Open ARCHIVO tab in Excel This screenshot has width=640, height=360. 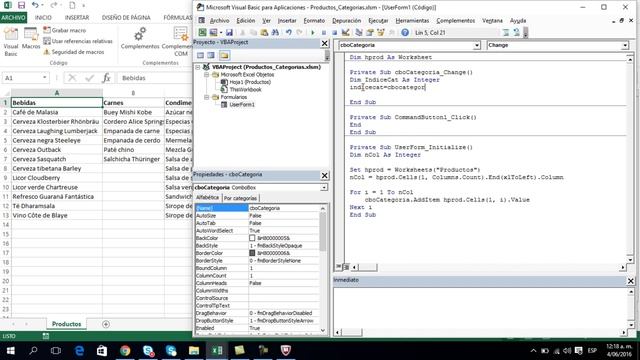click(x=13, y=18)
